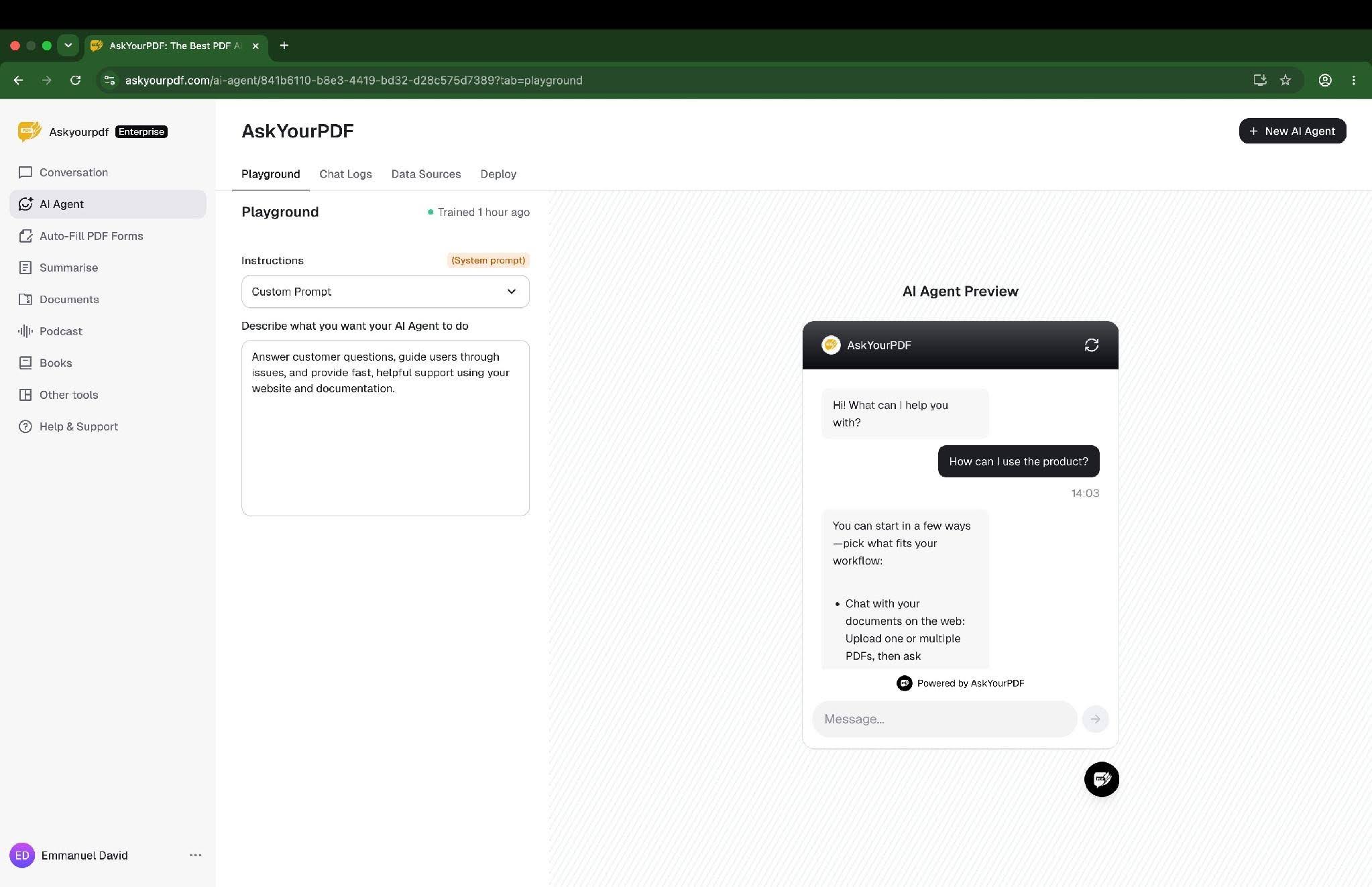Open the Deploy tab

click(x=498, y=174)
